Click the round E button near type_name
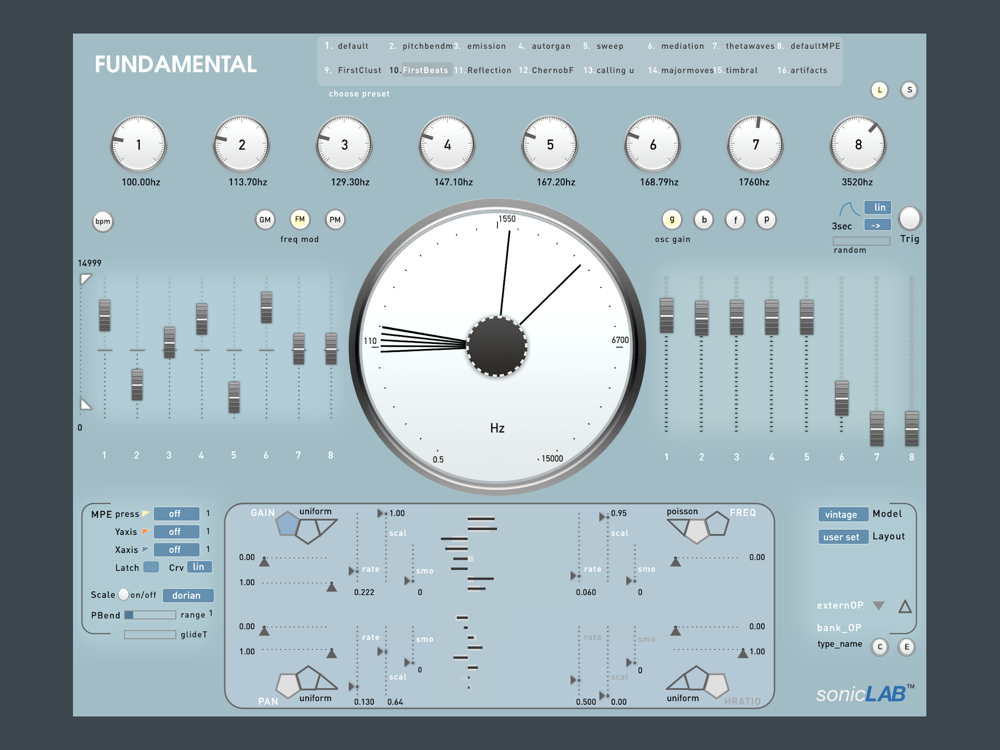This screenshot has height=750, width=1000. (906, 647)
